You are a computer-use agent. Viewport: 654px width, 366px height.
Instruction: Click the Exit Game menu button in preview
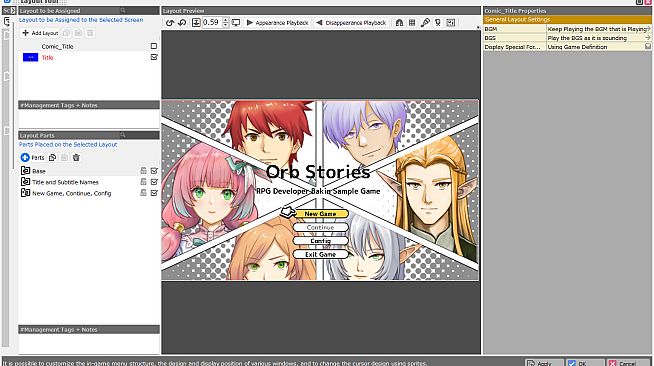coord(320,254)
